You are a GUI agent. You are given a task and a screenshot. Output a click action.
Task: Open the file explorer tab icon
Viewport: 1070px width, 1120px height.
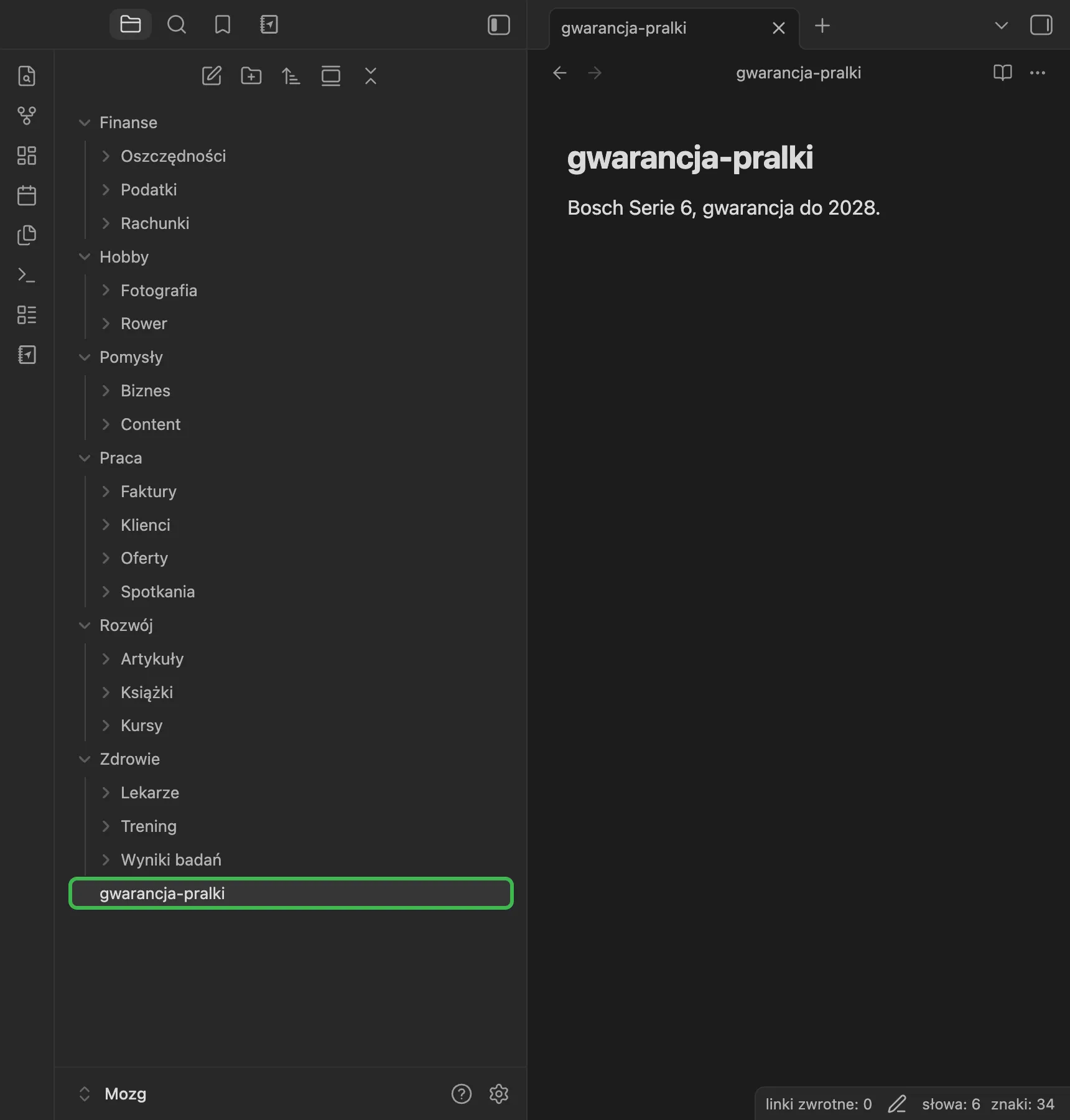pos(131,25)
